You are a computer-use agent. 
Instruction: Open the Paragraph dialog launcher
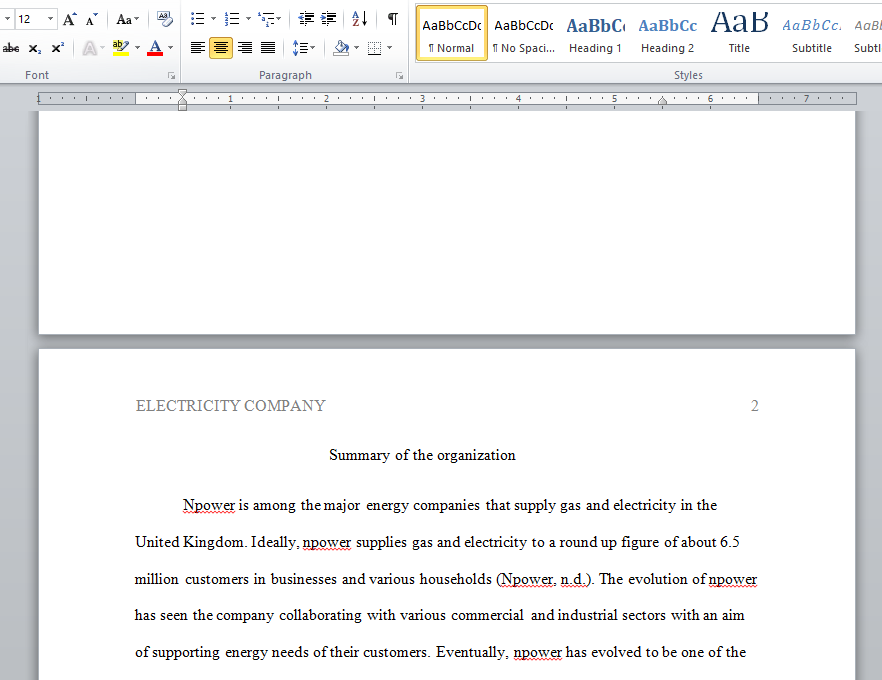[399, 76]
